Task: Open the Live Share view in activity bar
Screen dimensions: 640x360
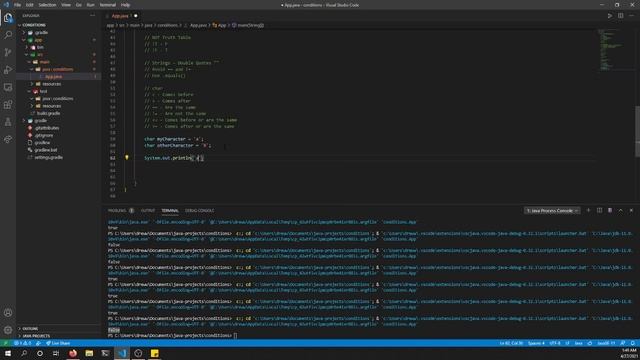Action: coord(8,139)
